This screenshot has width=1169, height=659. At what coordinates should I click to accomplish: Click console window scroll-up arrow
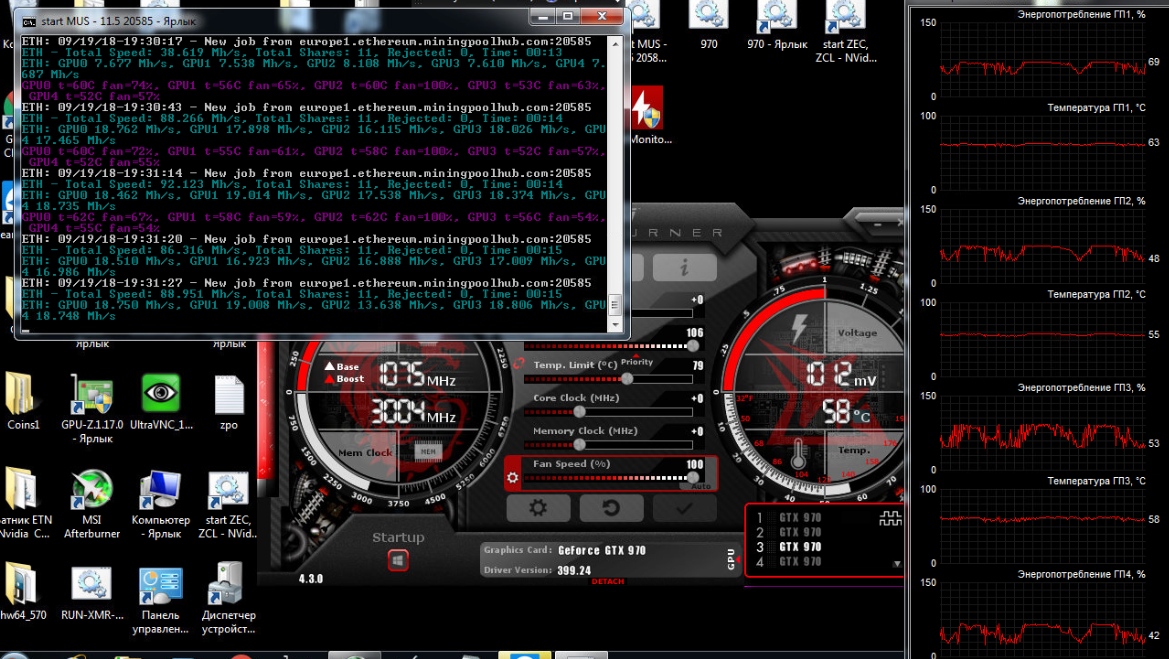tap(615, 44)
